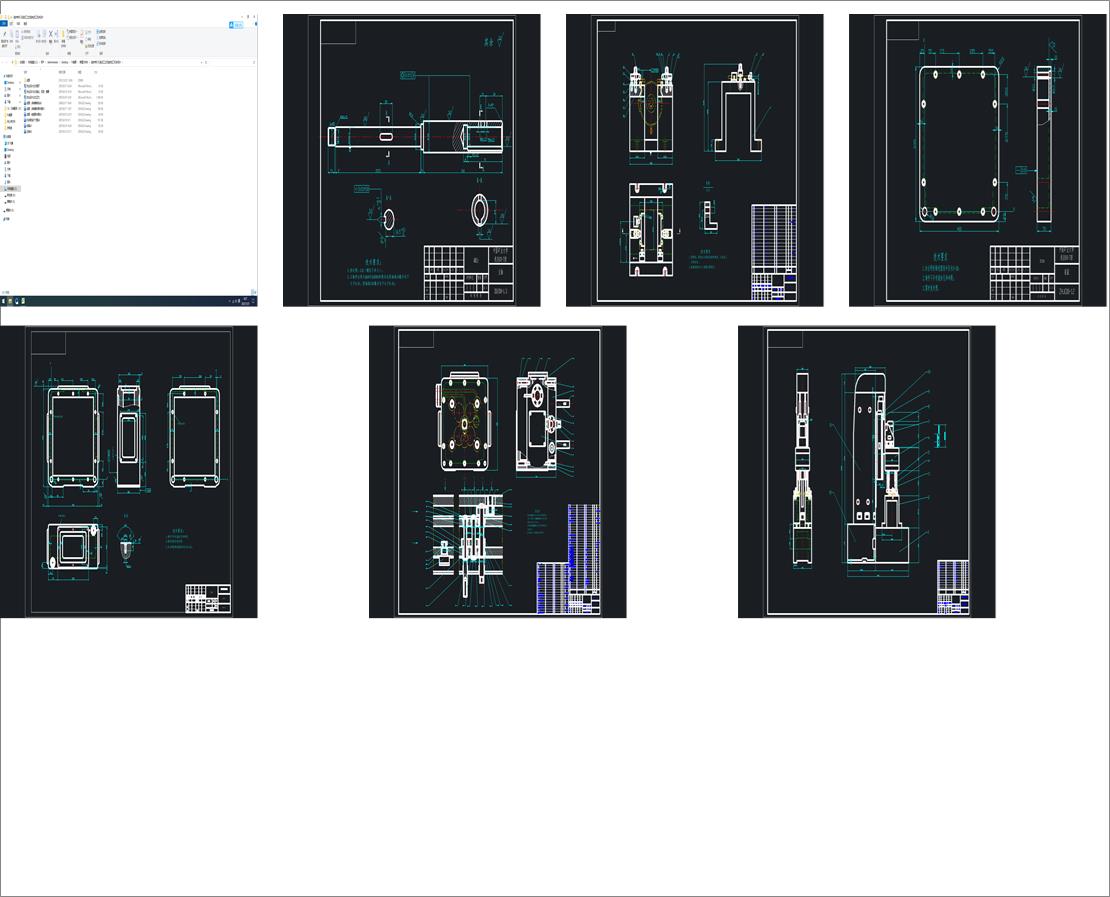Viewport: 1110px width, 897px height.
Task: Open the housing frame multi-view drawing thumbnail
Action: pos(128,472)
